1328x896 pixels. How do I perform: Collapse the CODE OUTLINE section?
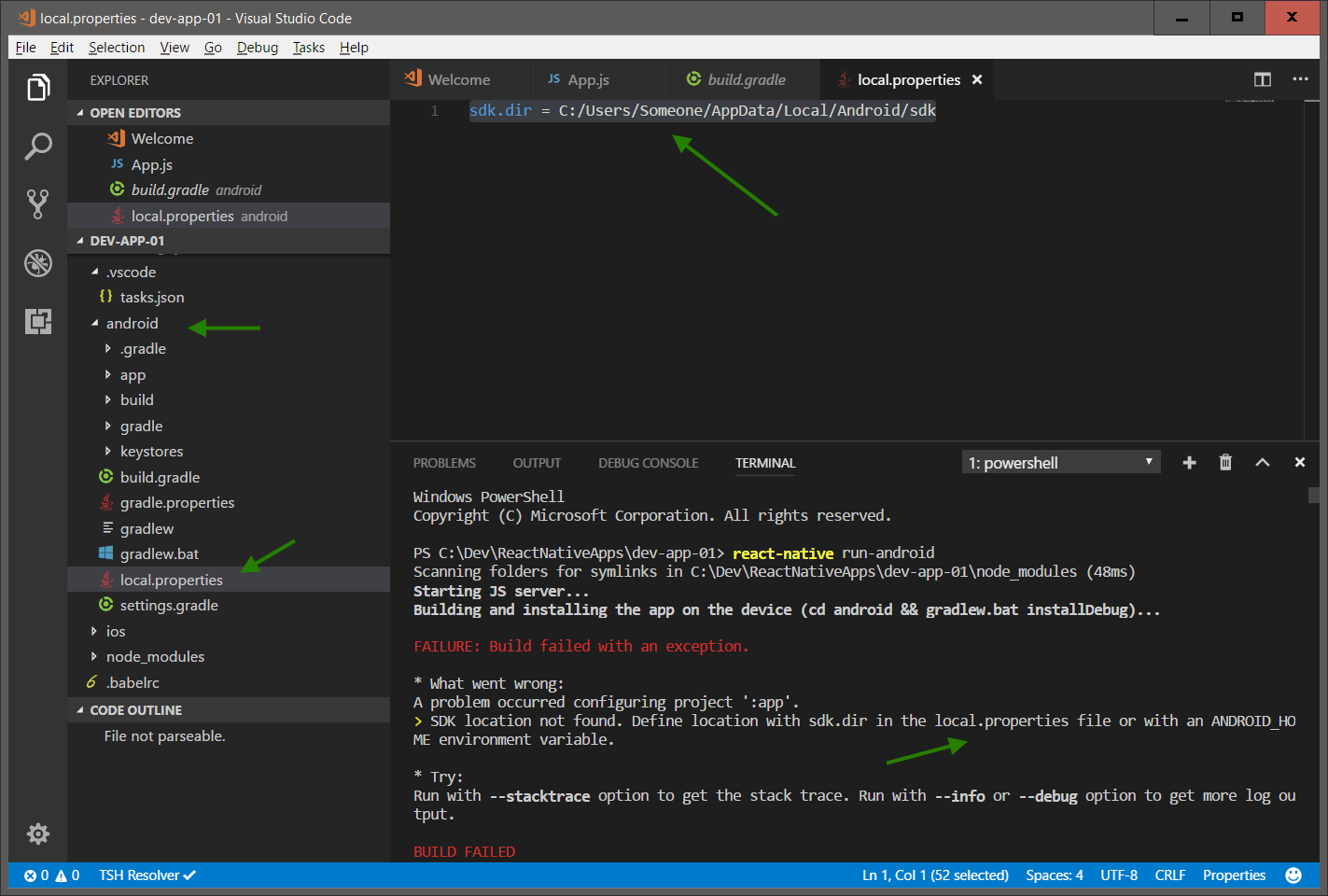tap(229, 710)
